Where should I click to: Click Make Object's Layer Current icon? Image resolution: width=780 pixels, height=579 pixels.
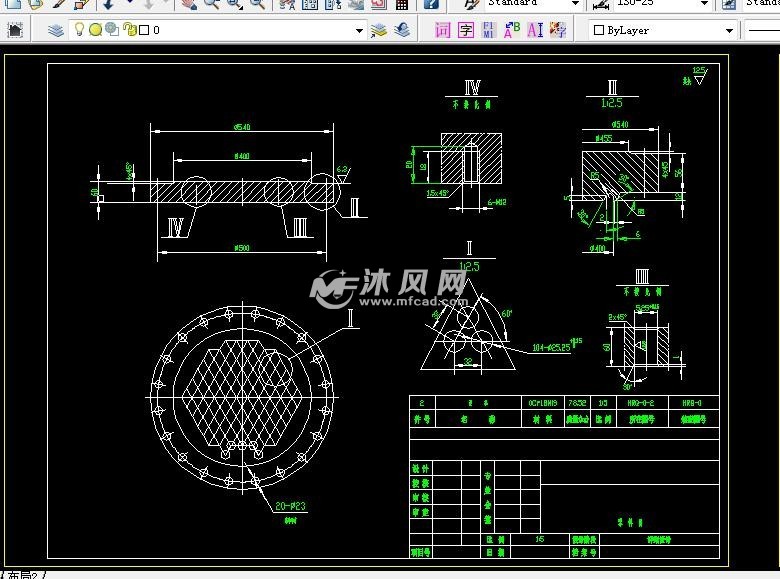coord(379,30)
